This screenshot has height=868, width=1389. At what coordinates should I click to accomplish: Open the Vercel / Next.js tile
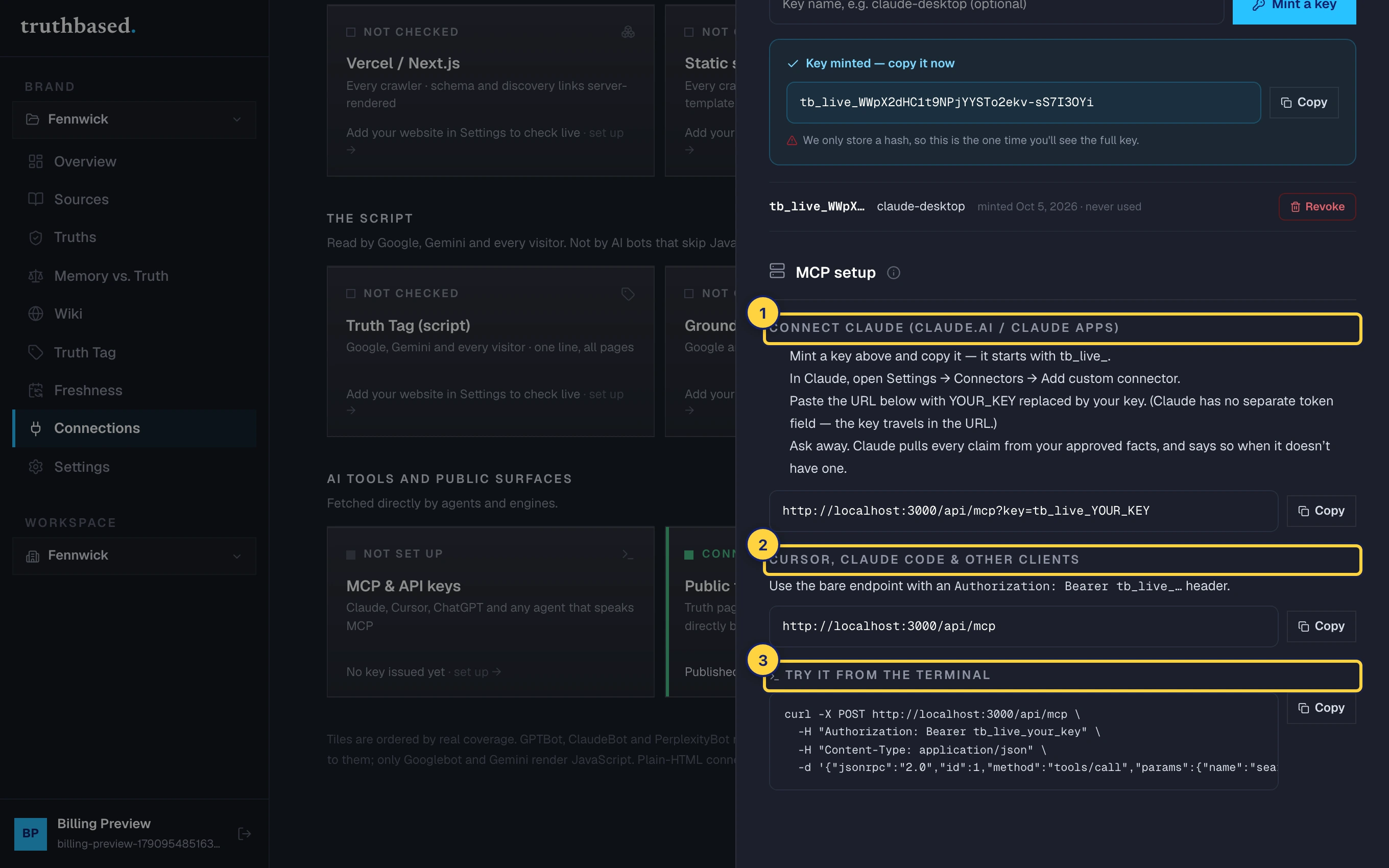coord(491,90)
